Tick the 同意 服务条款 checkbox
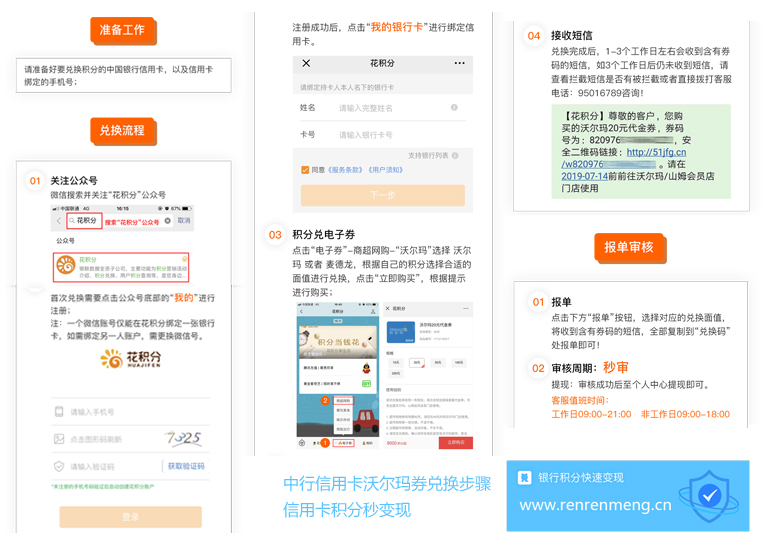Viewport: 773px width, 550px height. click(305, 170)
